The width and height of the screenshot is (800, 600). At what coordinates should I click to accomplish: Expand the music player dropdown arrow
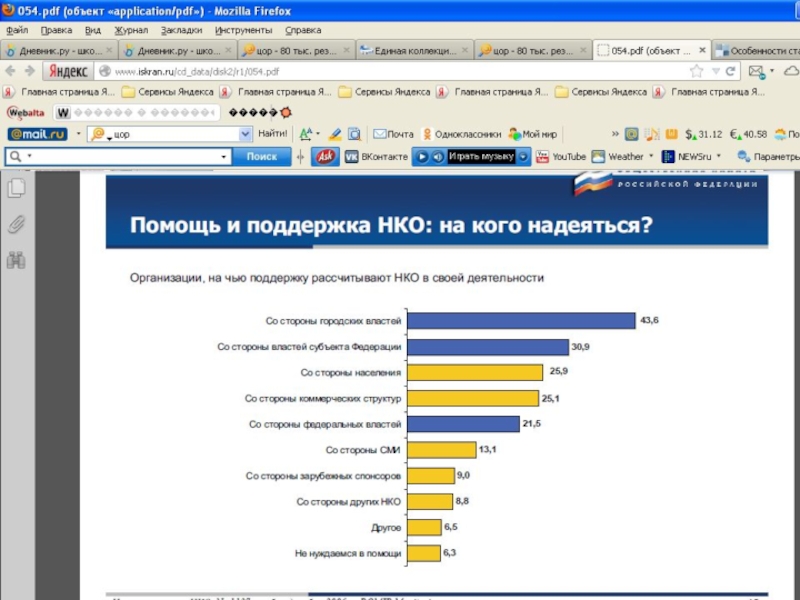pos(523,157)
